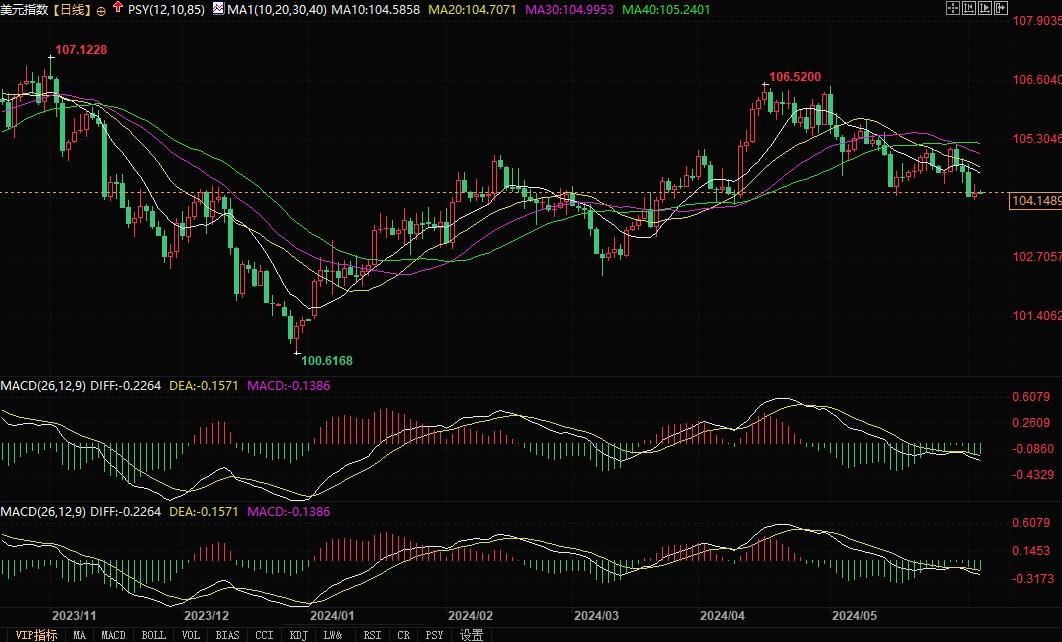Select the VOL indicator
The height and width of the screenshot is (642, 1062).
point(191,634)
